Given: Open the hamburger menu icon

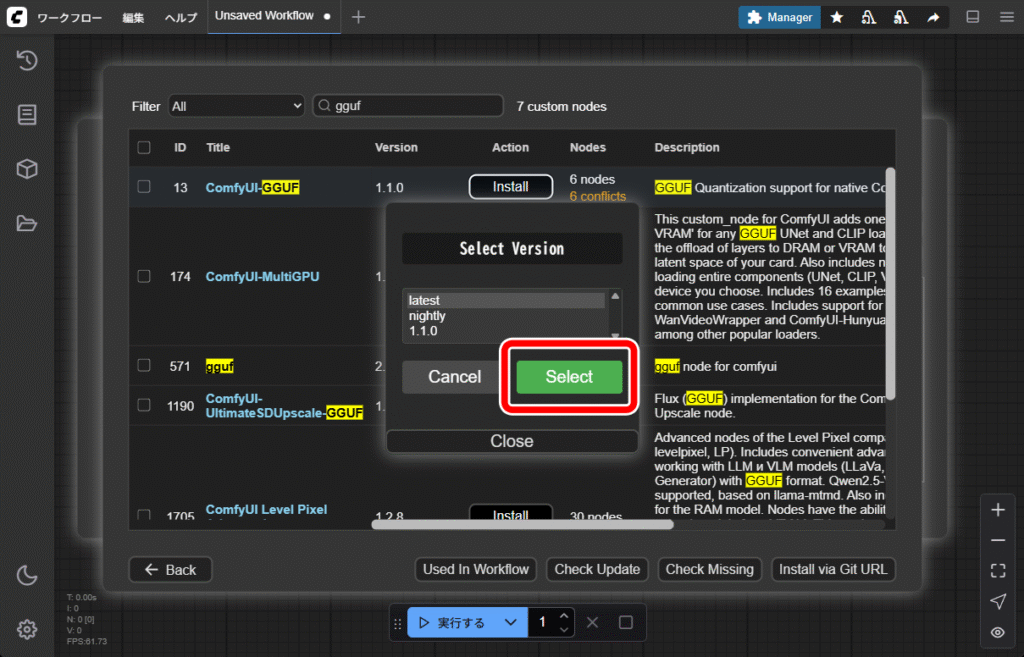Looking at the screenshot, I should click(x=1006, y=17).
